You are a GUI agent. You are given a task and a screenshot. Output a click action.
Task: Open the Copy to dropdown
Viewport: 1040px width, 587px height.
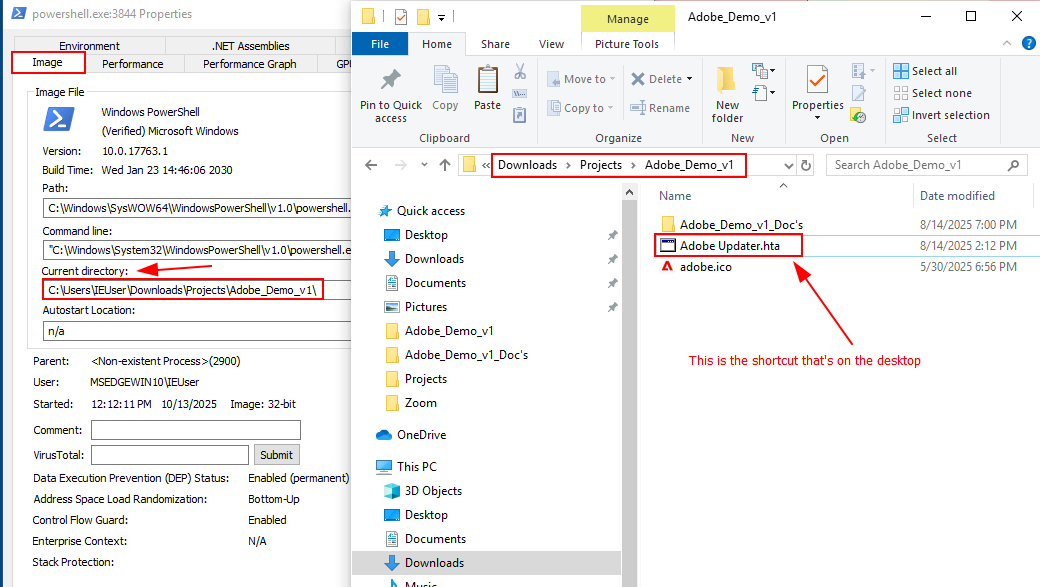[x=610, y=108]
